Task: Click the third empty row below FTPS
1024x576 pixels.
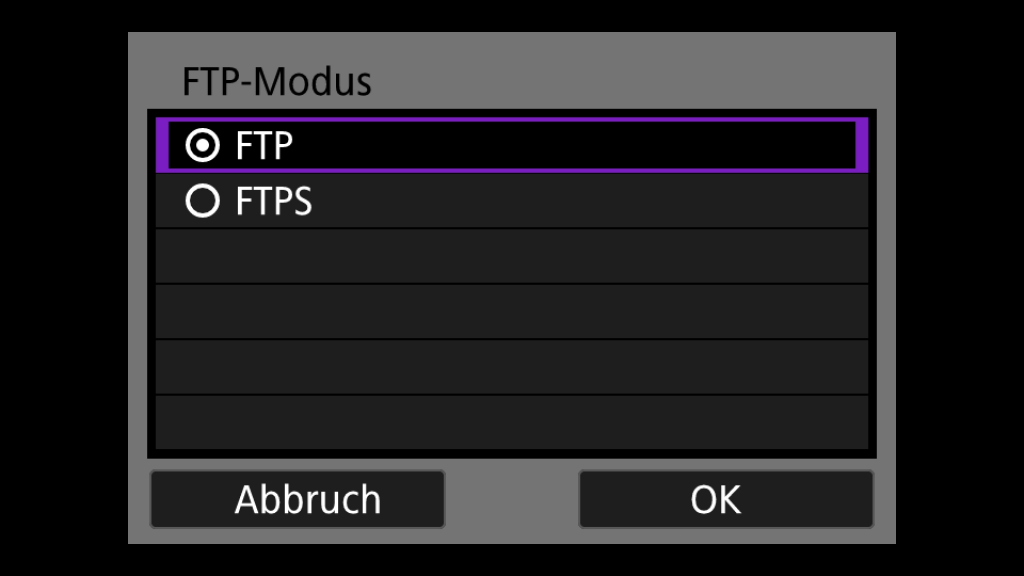Action: (511, 367)
